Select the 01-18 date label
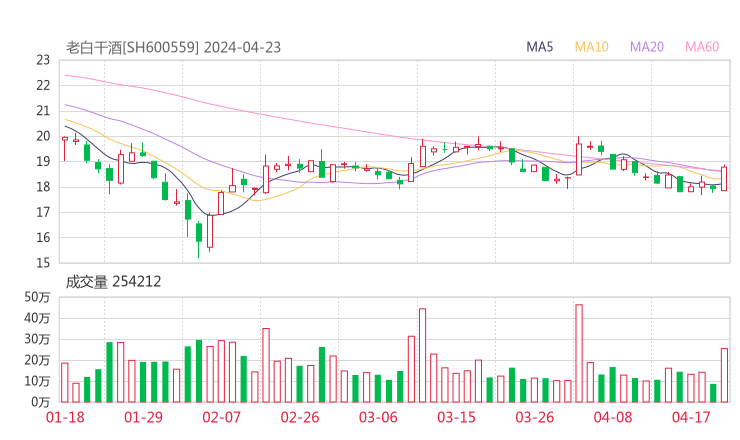Screen dimensions: 740x440 [65, 417]
